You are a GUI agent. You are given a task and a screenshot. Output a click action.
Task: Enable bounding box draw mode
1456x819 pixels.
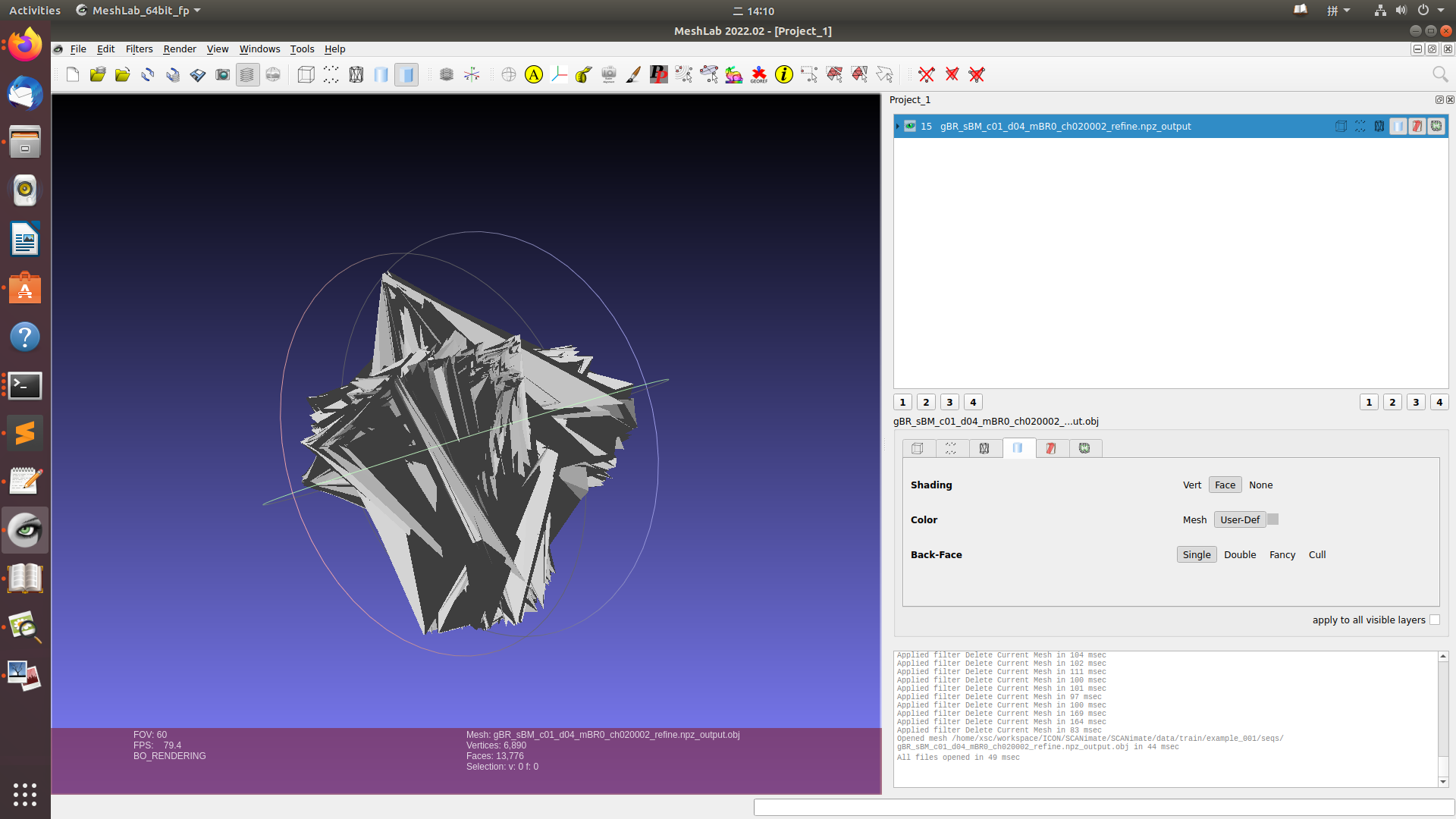pyautogui.click(x=306, y=74)
